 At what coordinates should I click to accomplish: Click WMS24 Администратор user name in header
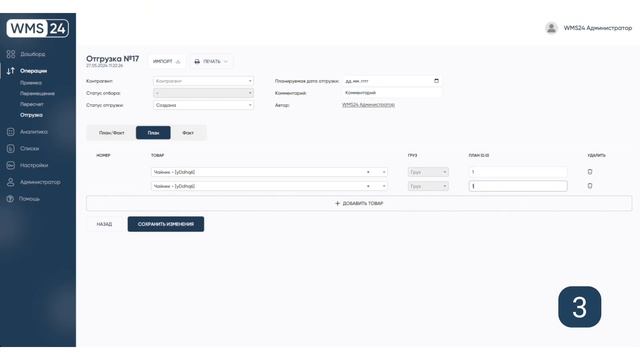coord(598,28)
